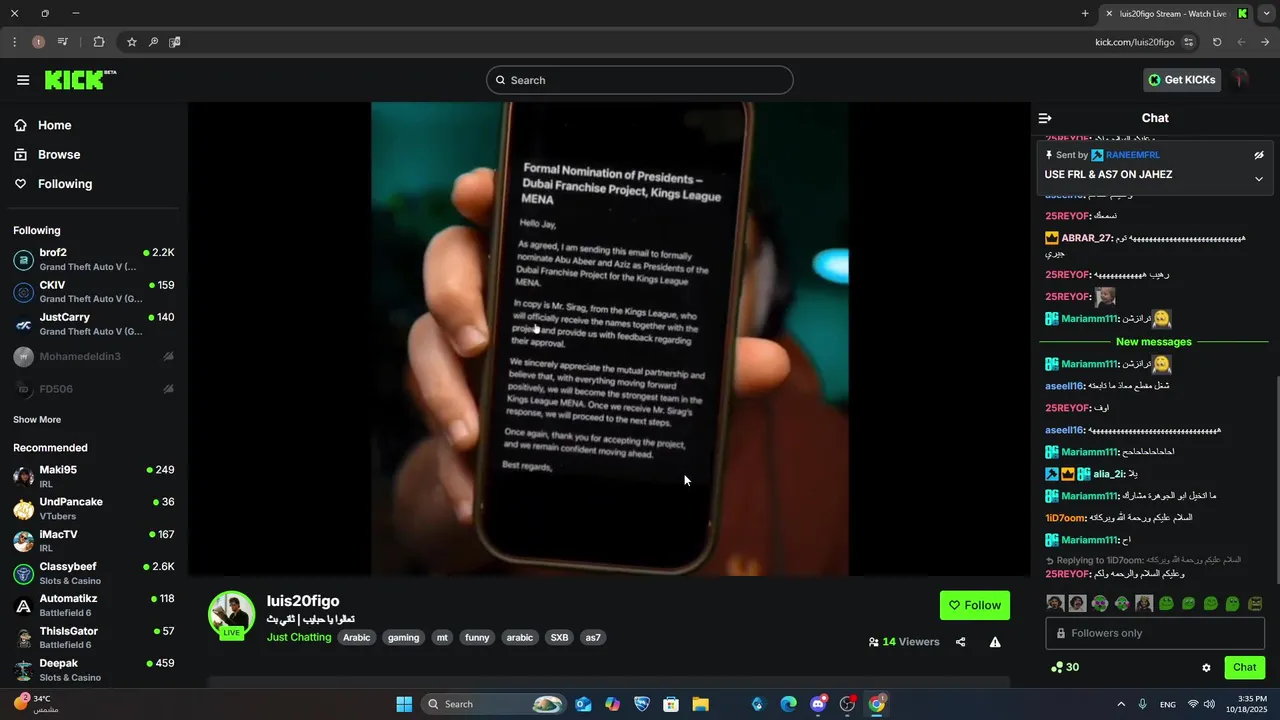Open recommended channel Automatikz
The width and height of the screenshot is (1280, 720).
click(x=93, y=605)
